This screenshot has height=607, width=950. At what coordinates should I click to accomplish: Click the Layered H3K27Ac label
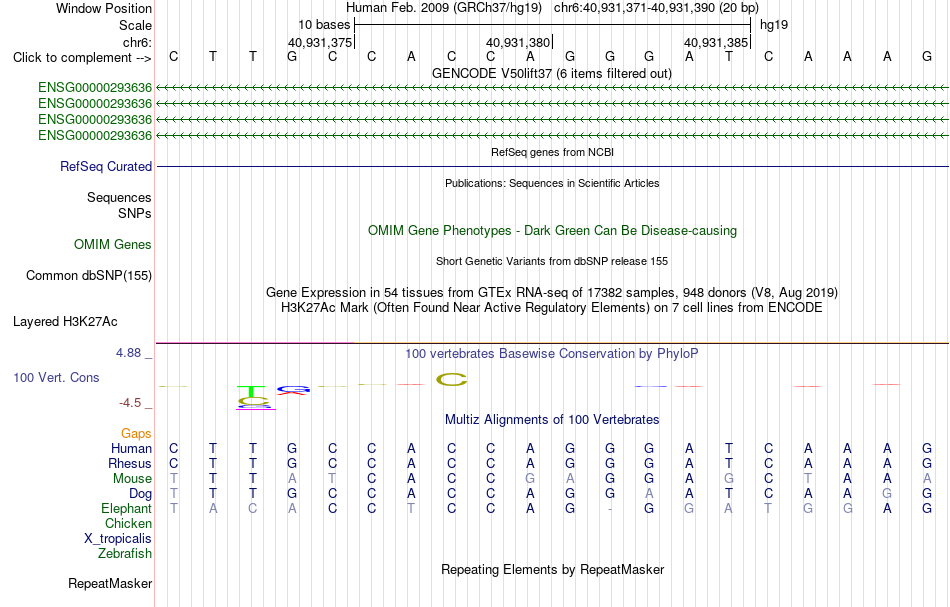click(65, 322)
